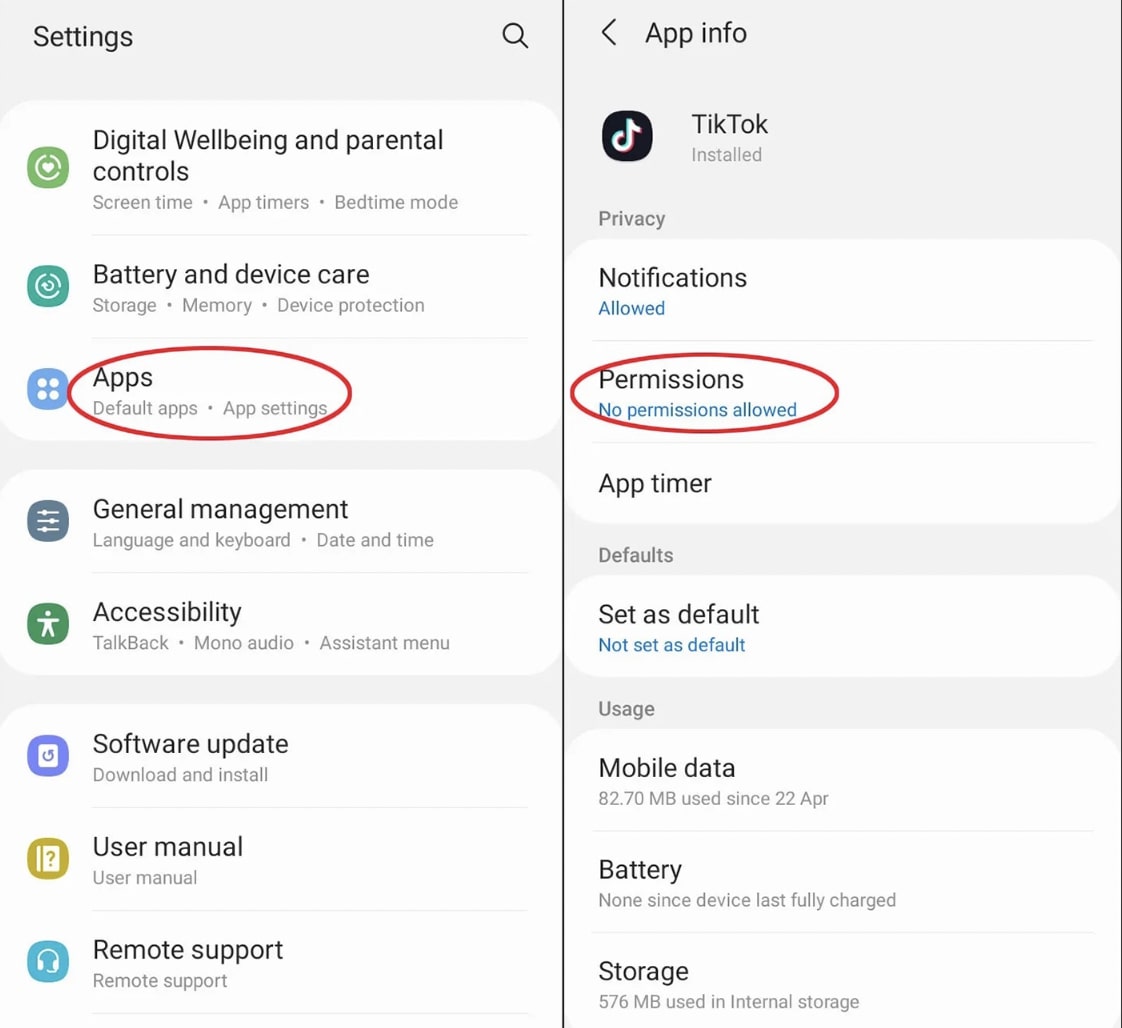The height and width of the screenshot is (1028, 1122).
Task: Tap the Remote support headset icon
Action: point(48,963)
